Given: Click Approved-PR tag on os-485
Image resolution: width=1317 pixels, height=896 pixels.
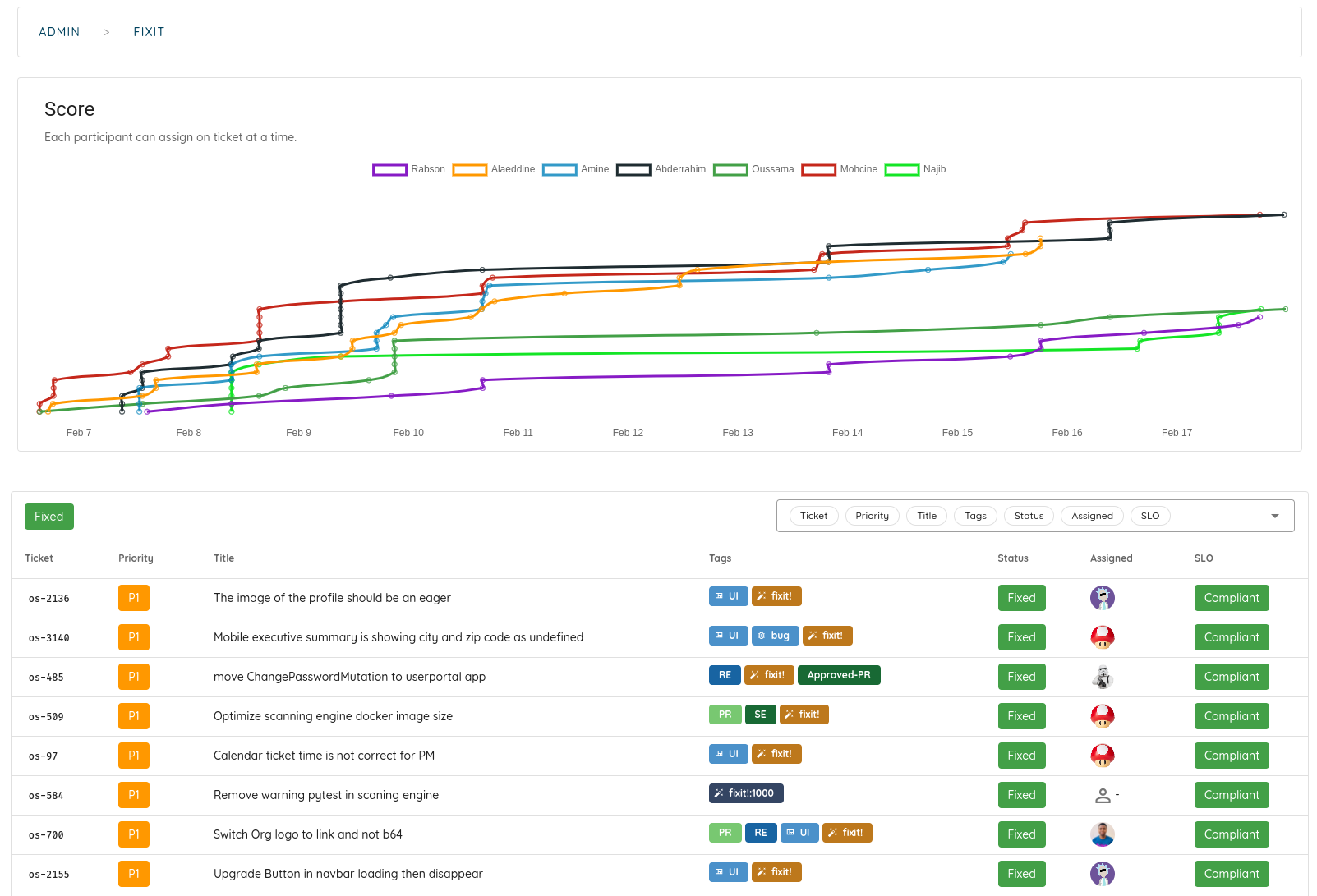Looking at the screenshot, I should coord(839,675).
